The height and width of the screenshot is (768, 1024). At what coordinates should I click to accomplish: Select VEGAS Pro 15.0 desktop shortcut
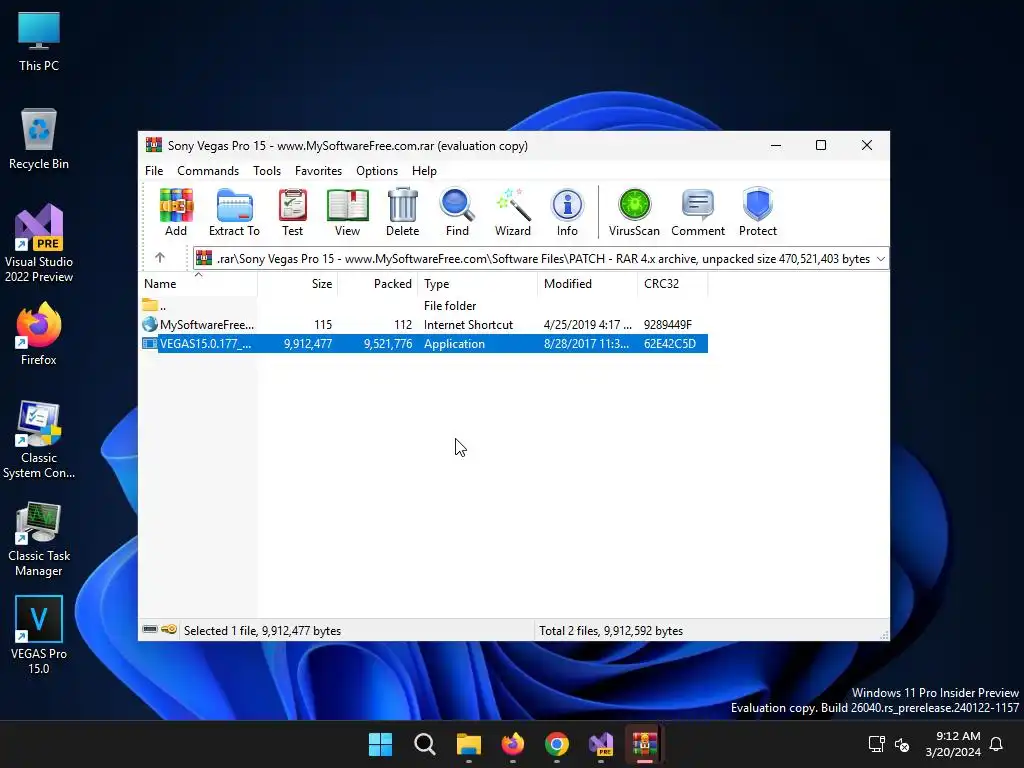39,635
